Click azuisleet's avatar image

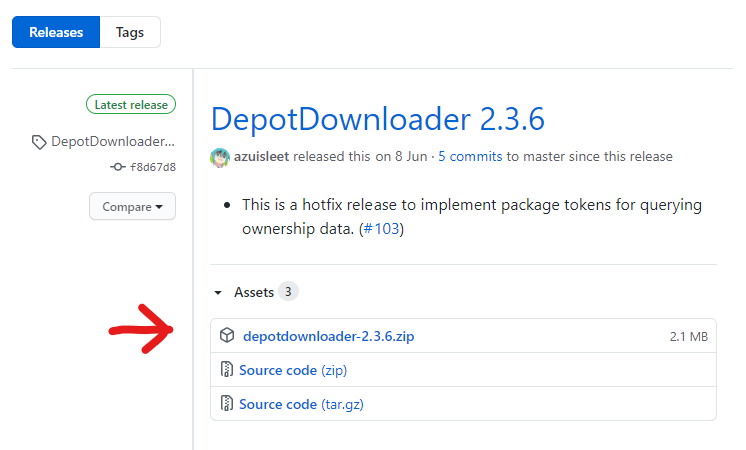coord(220,157)
